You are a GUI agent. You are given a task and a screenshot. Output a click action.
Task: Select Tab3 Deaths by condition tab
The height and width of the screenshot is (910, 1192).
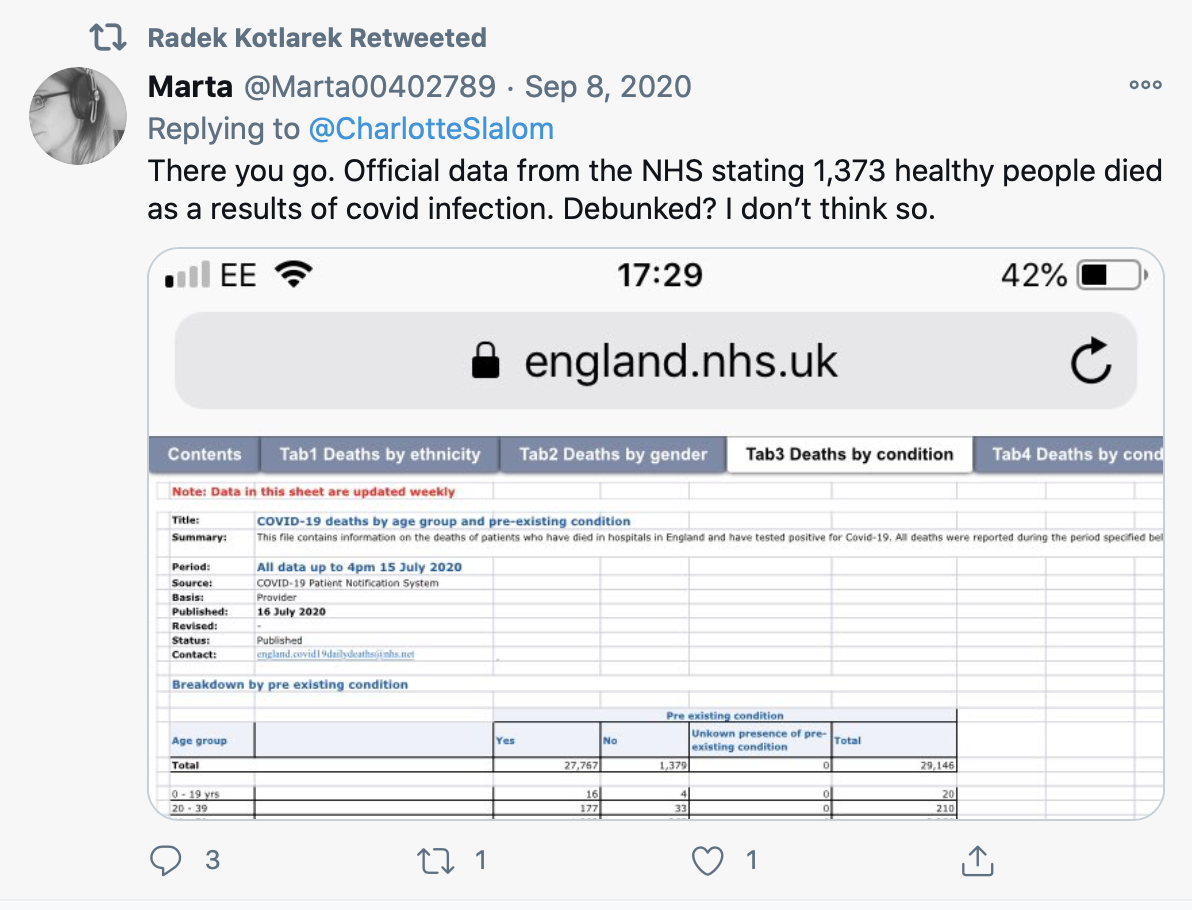coord(849,454)
